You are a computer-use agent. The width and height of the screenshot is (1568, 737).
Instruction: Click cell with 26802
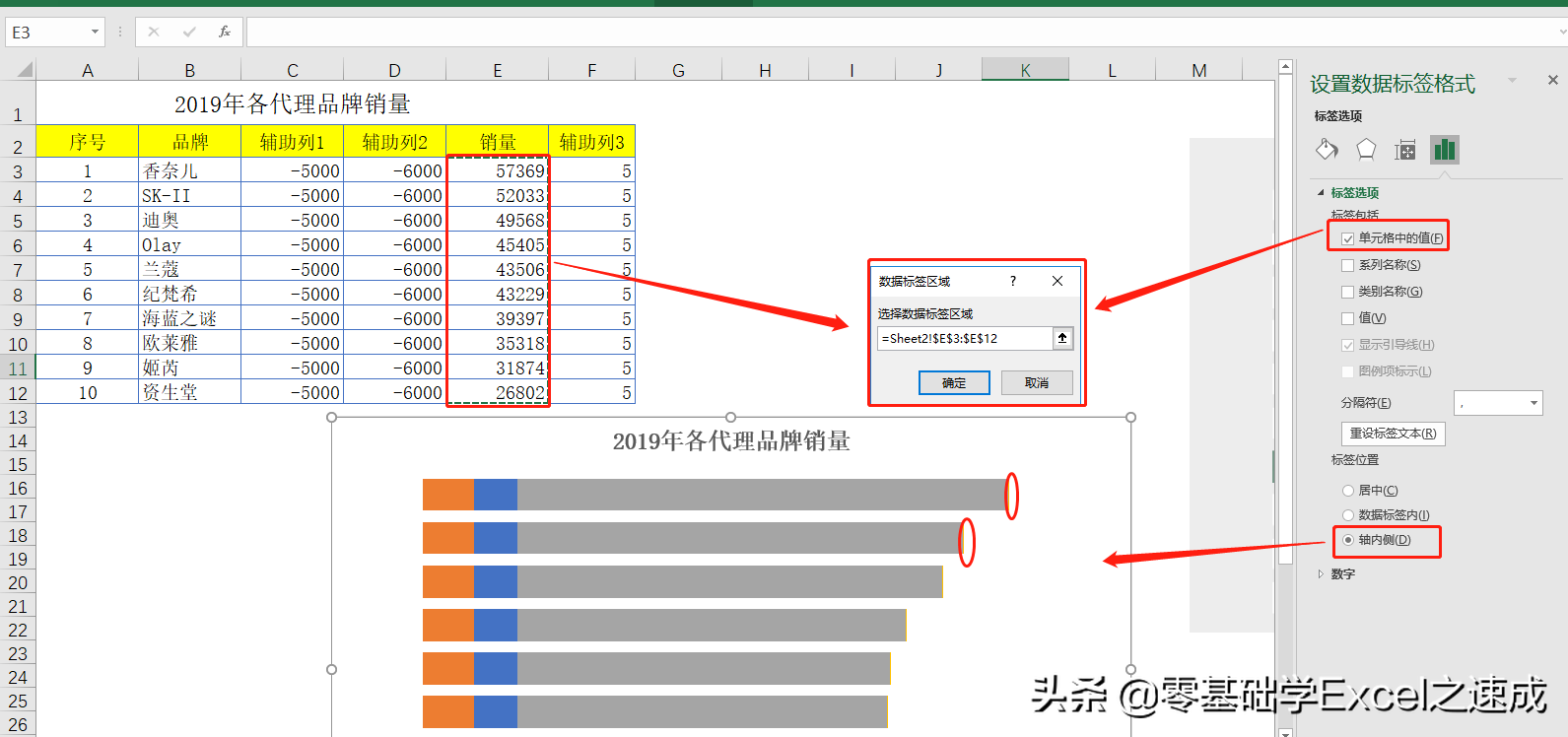(498, 392)
